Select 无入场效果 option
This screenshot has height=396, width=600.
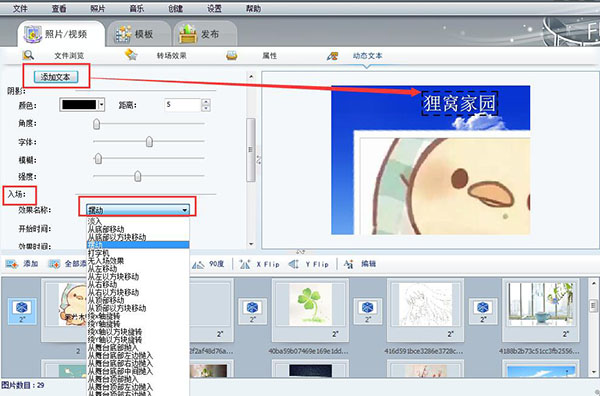tap(138, 261)
